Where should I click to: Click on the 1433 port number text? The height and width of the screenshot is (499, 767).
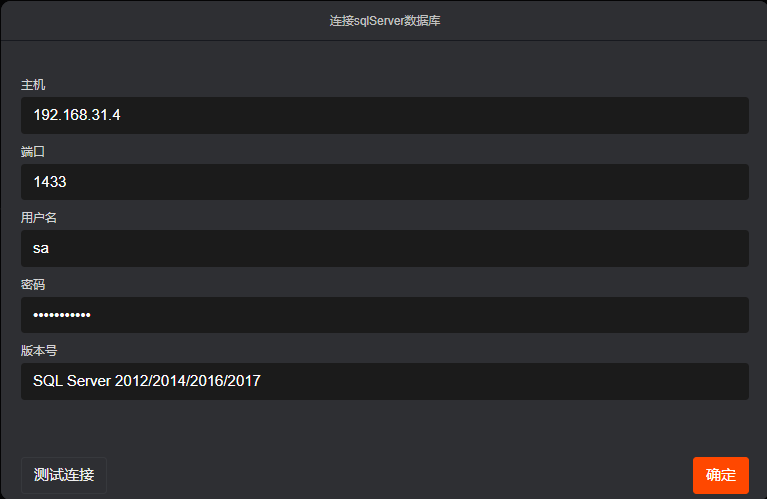(x=50, y=182)
